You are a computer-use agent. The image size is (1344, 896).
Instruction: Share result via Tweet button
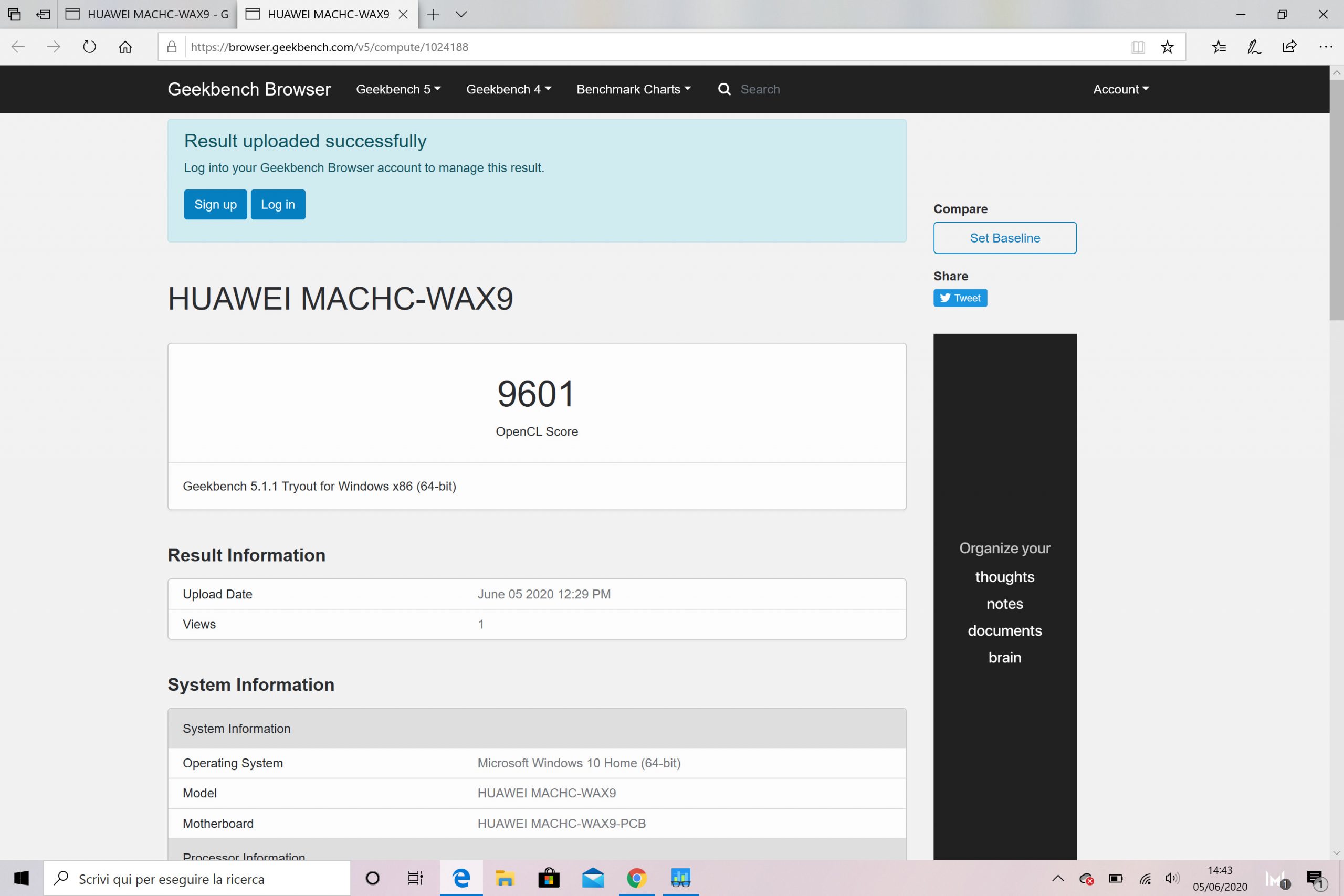pyautogui.click(x=960, y=298)
